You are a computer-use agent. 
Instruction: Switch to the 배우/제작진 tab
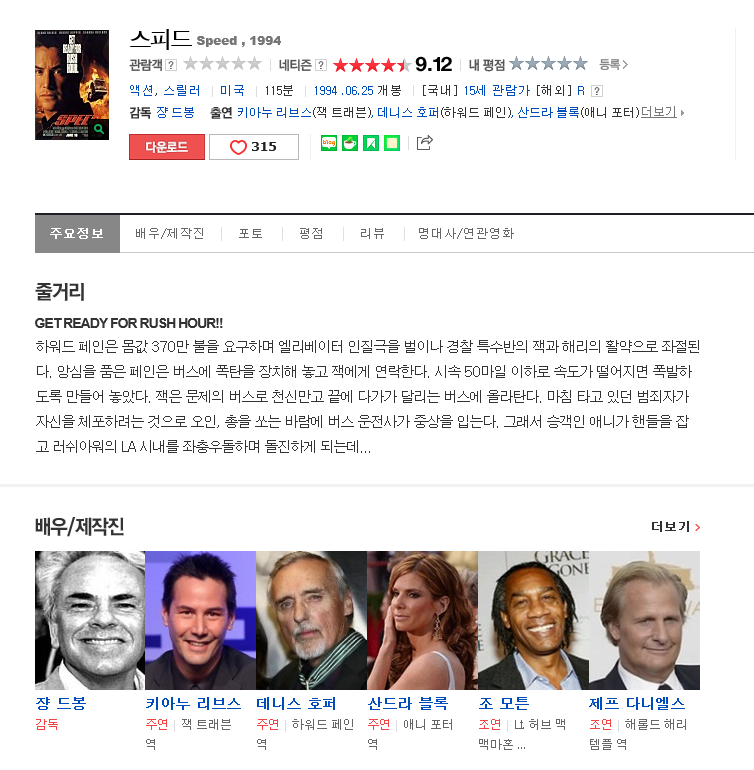(x=169, y=233)
